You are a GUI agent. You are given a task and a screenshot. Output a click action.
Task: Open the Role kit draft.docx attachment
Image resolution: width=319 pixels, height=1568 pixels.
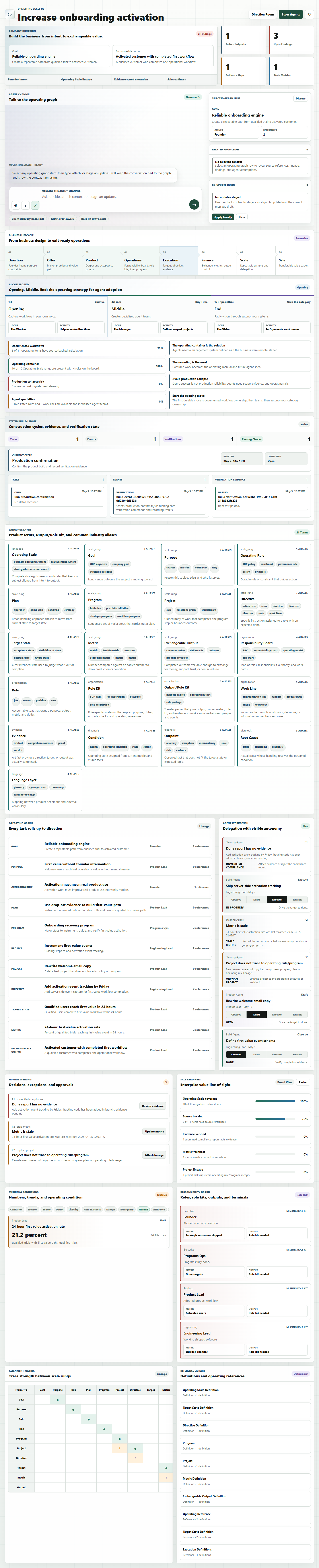[94, 218]
